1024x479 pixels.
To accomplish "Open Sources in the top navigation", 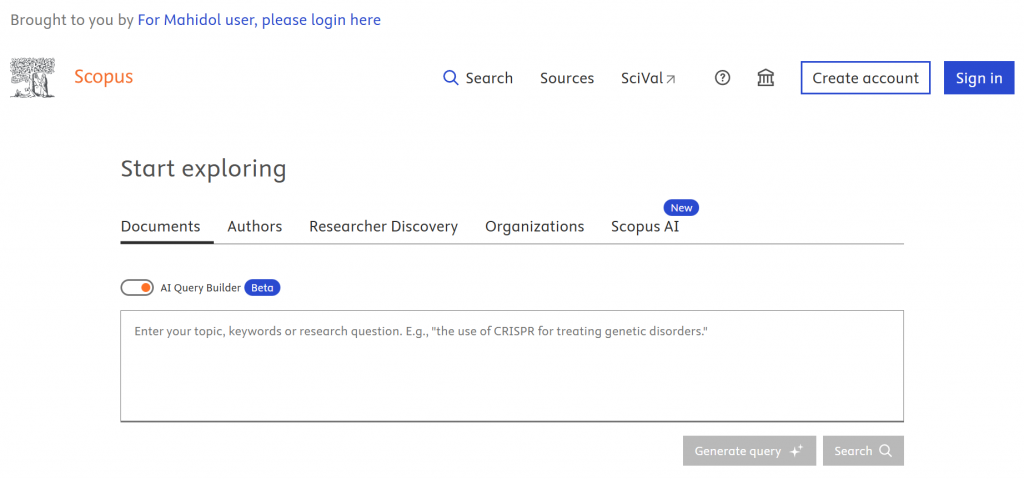I will (x=566, y=78).
